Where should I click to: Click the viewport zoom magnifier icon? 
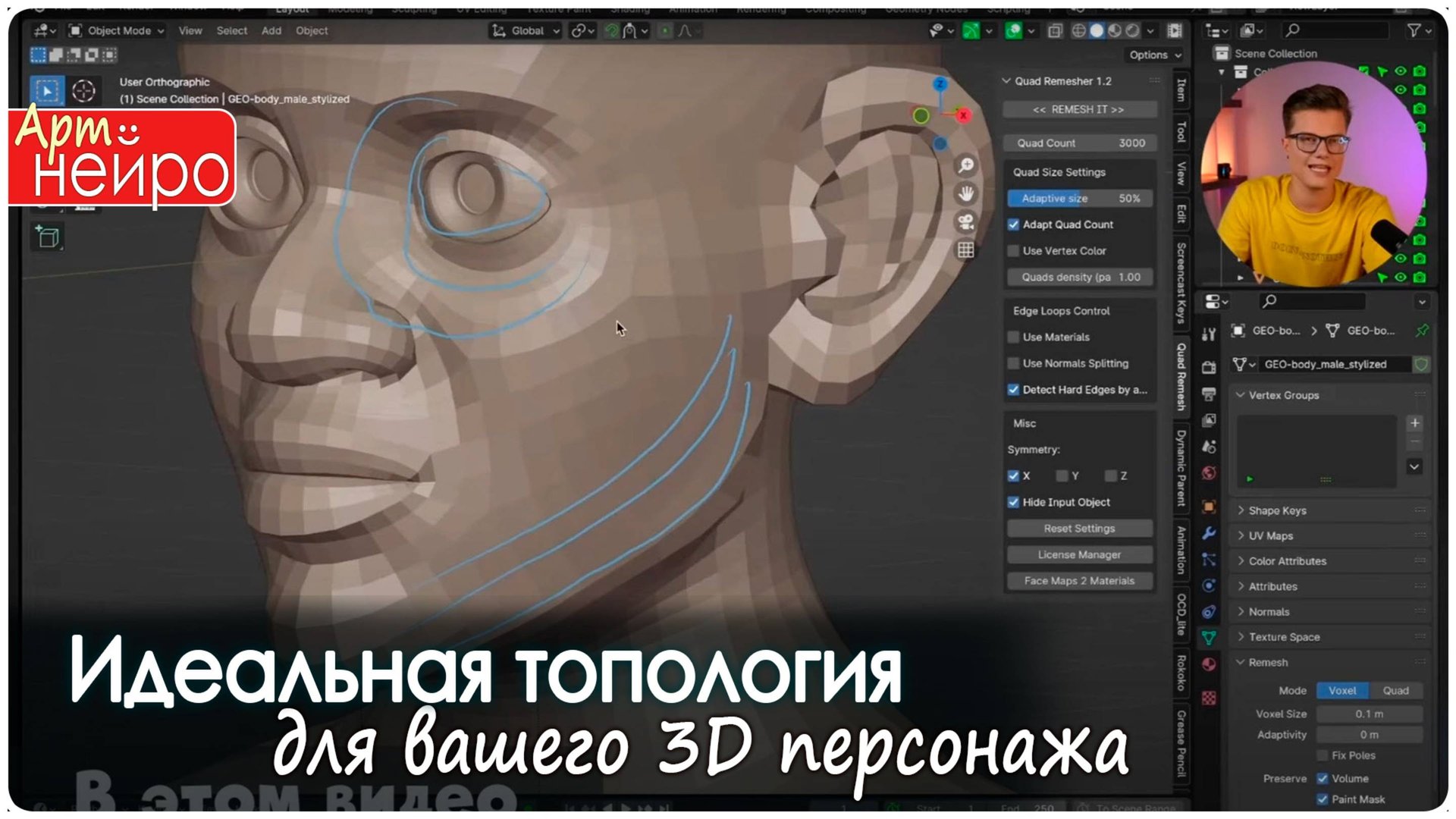click(x=965, y=164)
